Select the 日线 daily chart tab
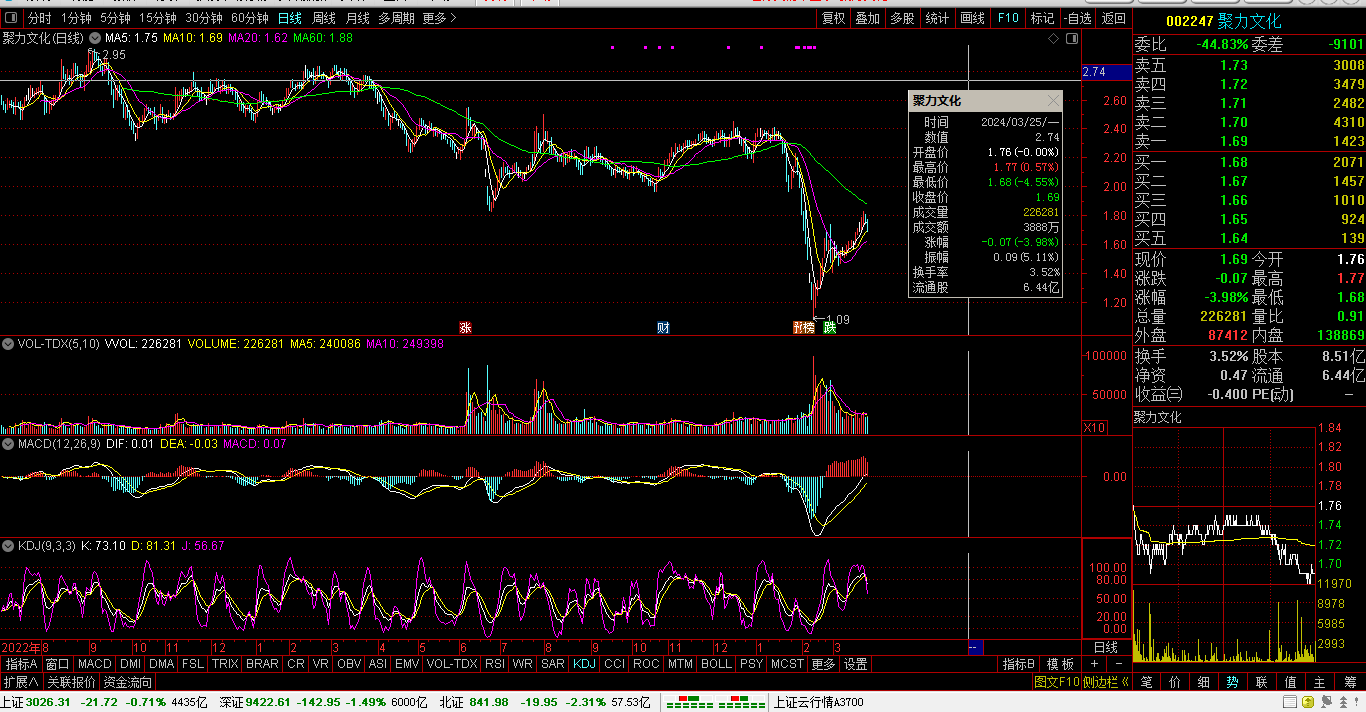The image size is (1366, 712). tap(290, 18)
